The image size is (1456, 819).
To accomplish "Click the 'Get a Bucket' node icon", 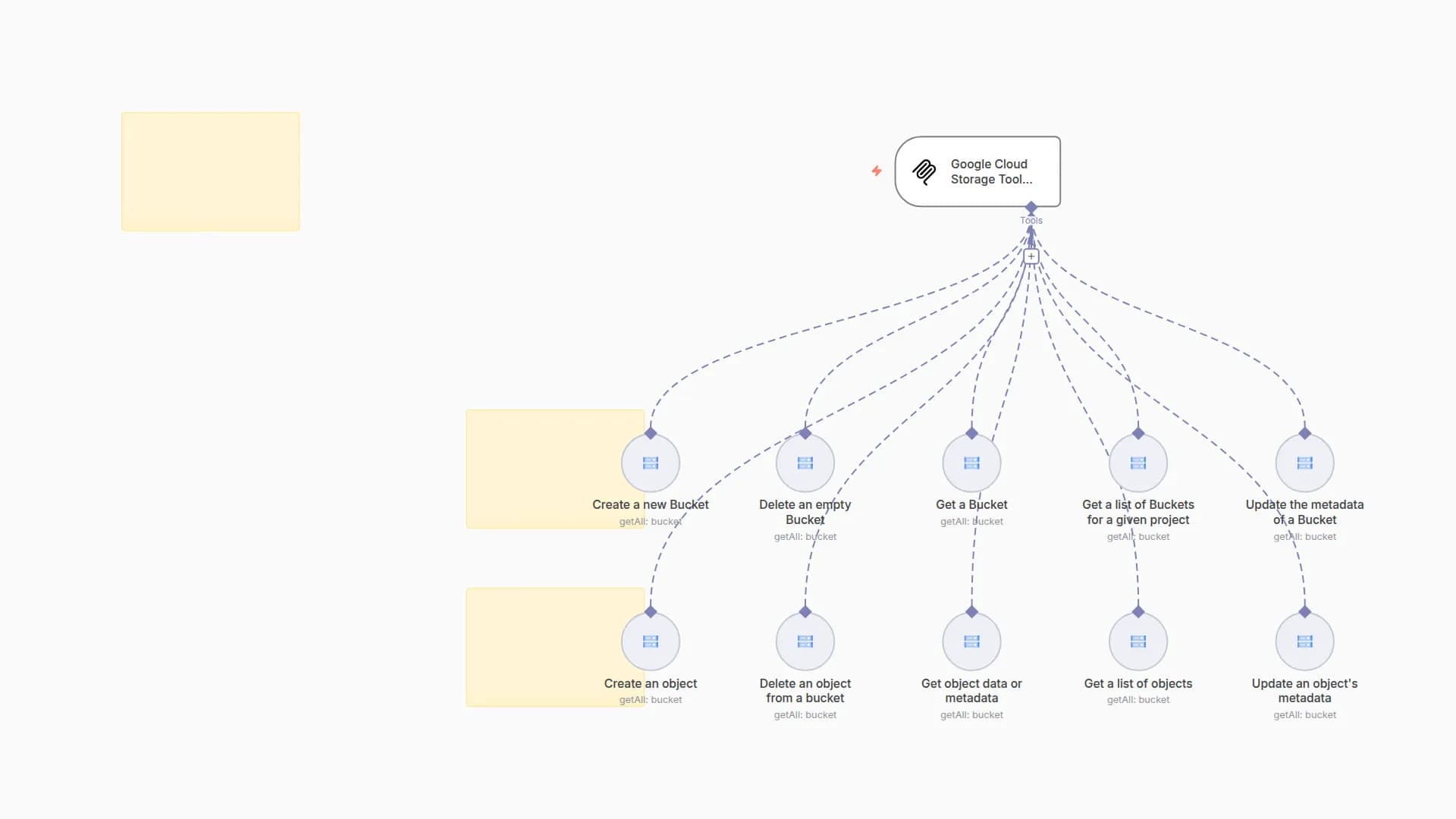I will pyautogui.click(x=971, y=463).
